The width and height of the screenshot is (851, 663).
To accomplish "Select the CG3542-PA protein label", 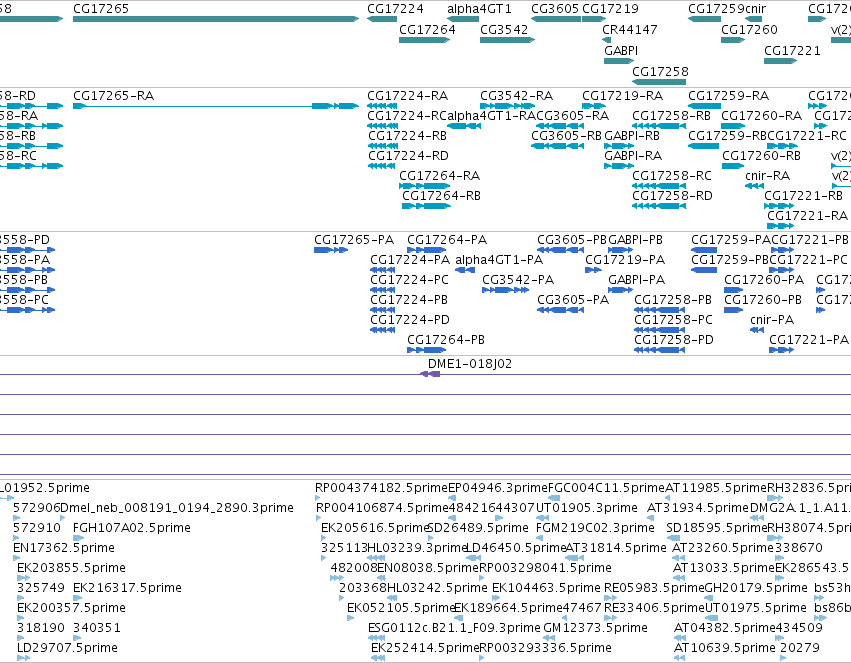I will pyautogui.click(x=518, y=280).
